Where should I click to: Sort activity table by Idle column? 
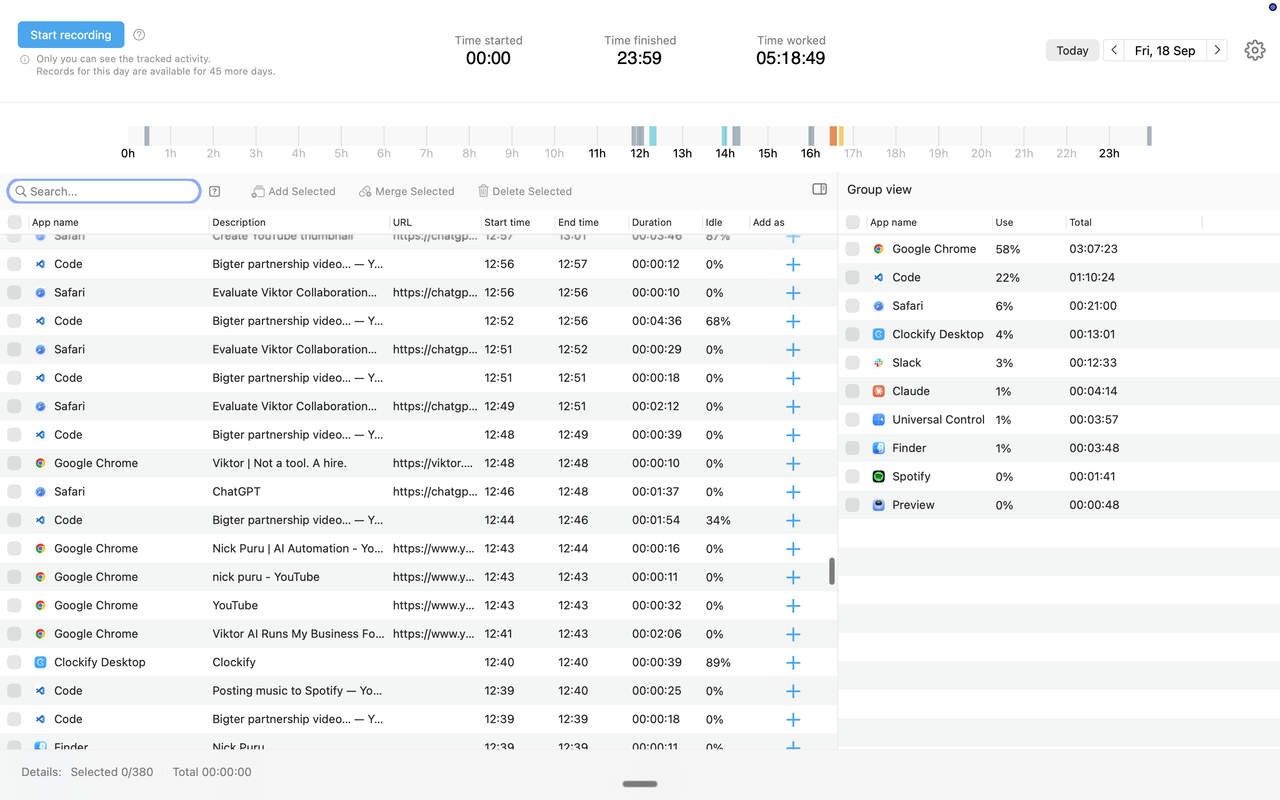(x=714, y=222)
